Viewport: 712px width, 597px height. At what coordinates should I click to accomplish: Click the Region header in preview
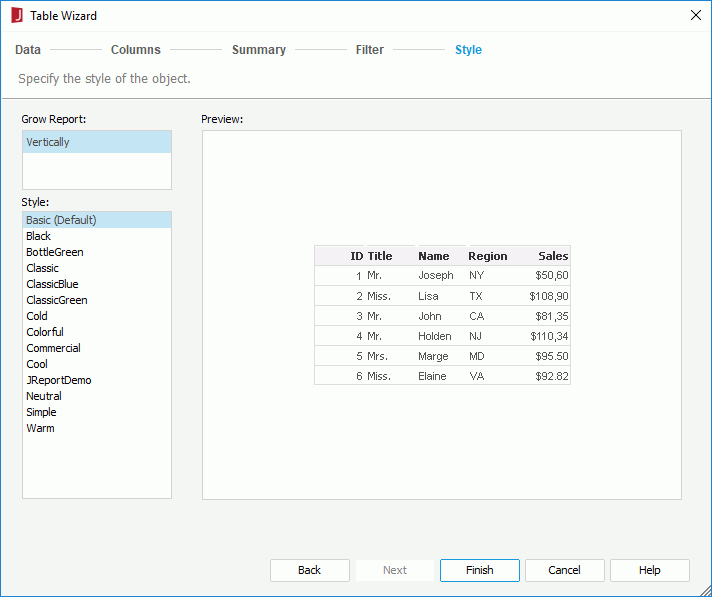[488, 257]
